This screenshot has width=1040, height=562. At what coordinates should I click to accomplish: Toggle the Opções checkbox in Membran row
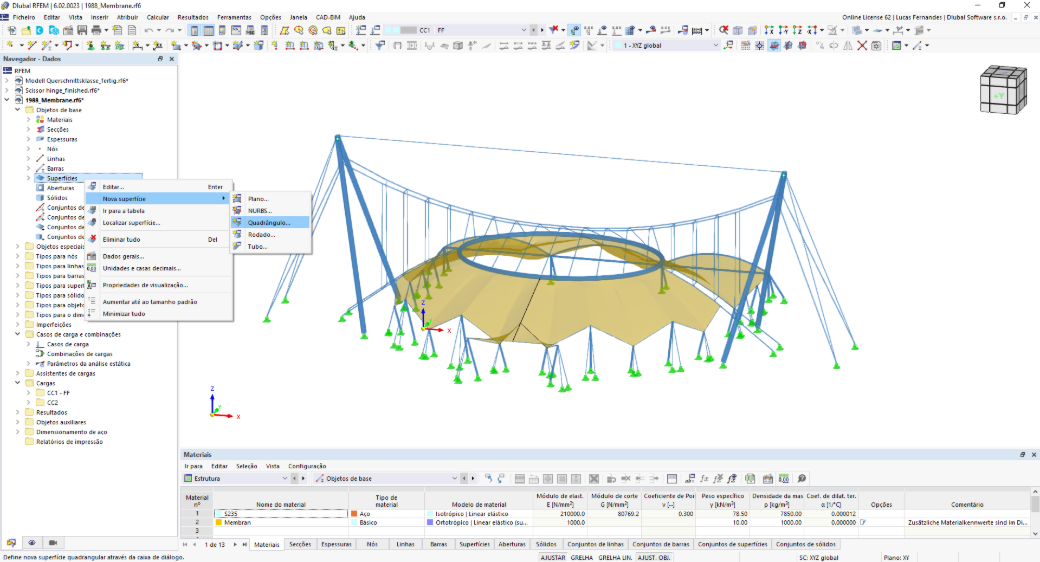[x=864, y=522]
